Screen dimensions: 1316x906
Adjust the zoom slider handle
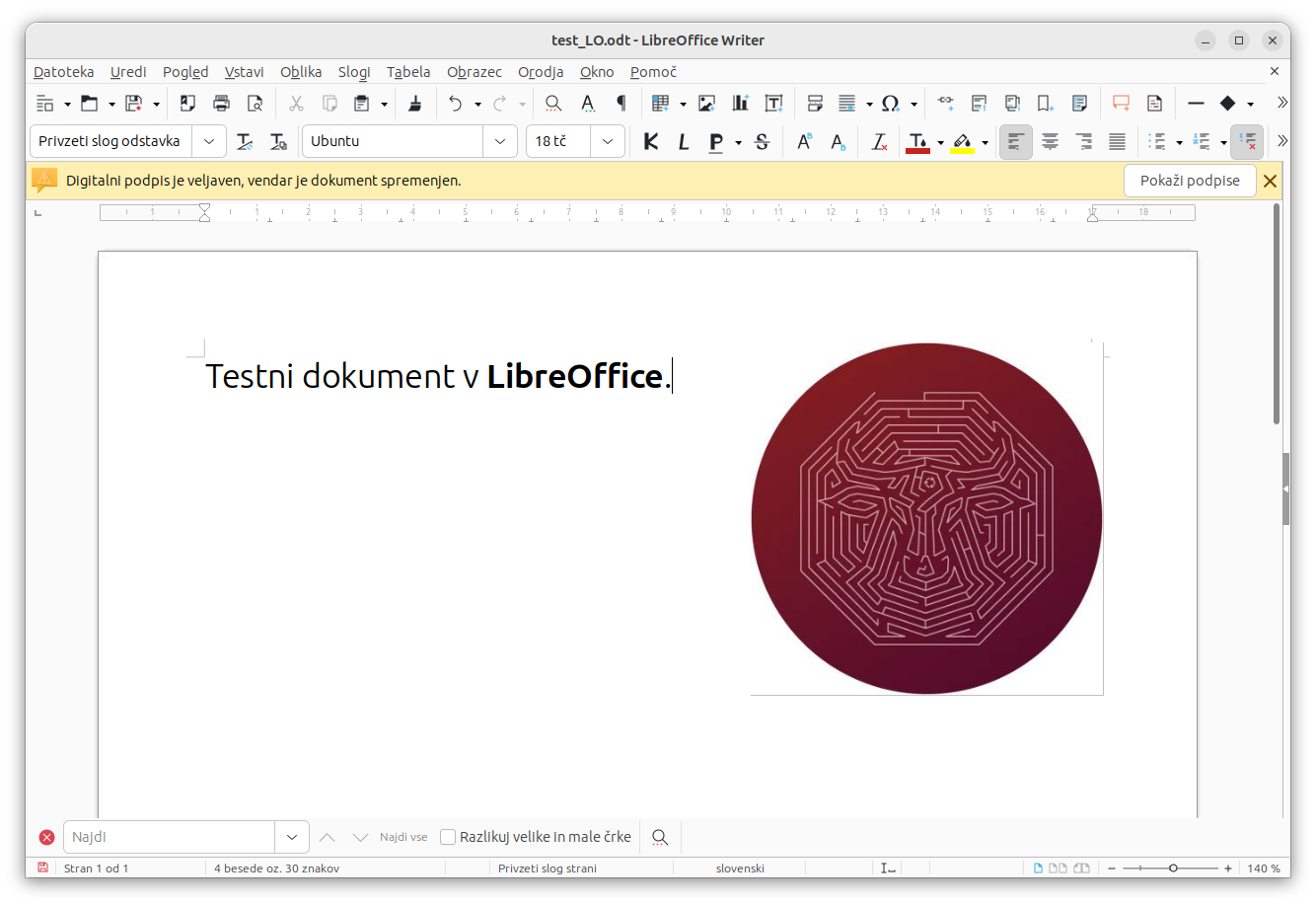1173,868
